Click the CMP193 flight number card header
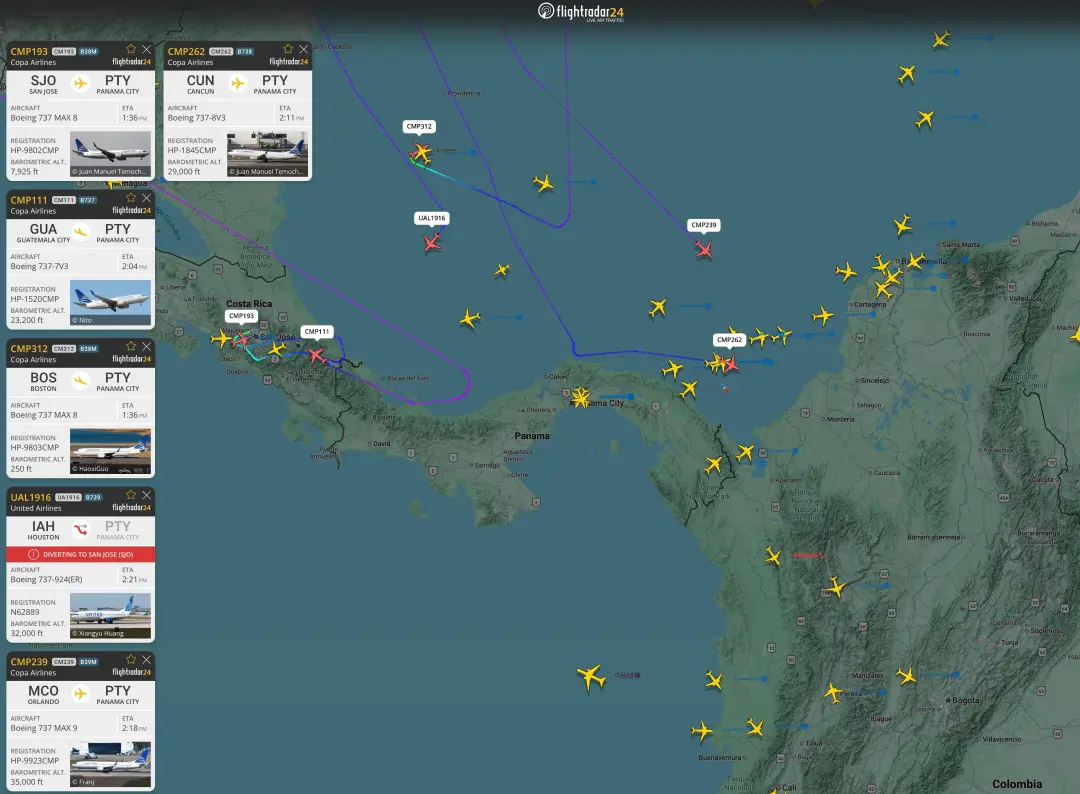1080x794 pixels. click(29, 52)
